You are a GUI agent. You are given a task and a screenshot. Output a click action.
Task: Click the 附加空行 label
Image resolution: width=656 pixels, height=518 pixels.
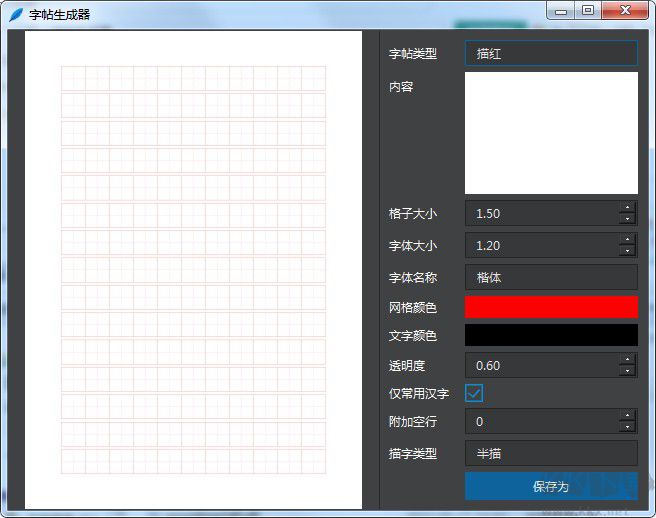coord(413,421)
